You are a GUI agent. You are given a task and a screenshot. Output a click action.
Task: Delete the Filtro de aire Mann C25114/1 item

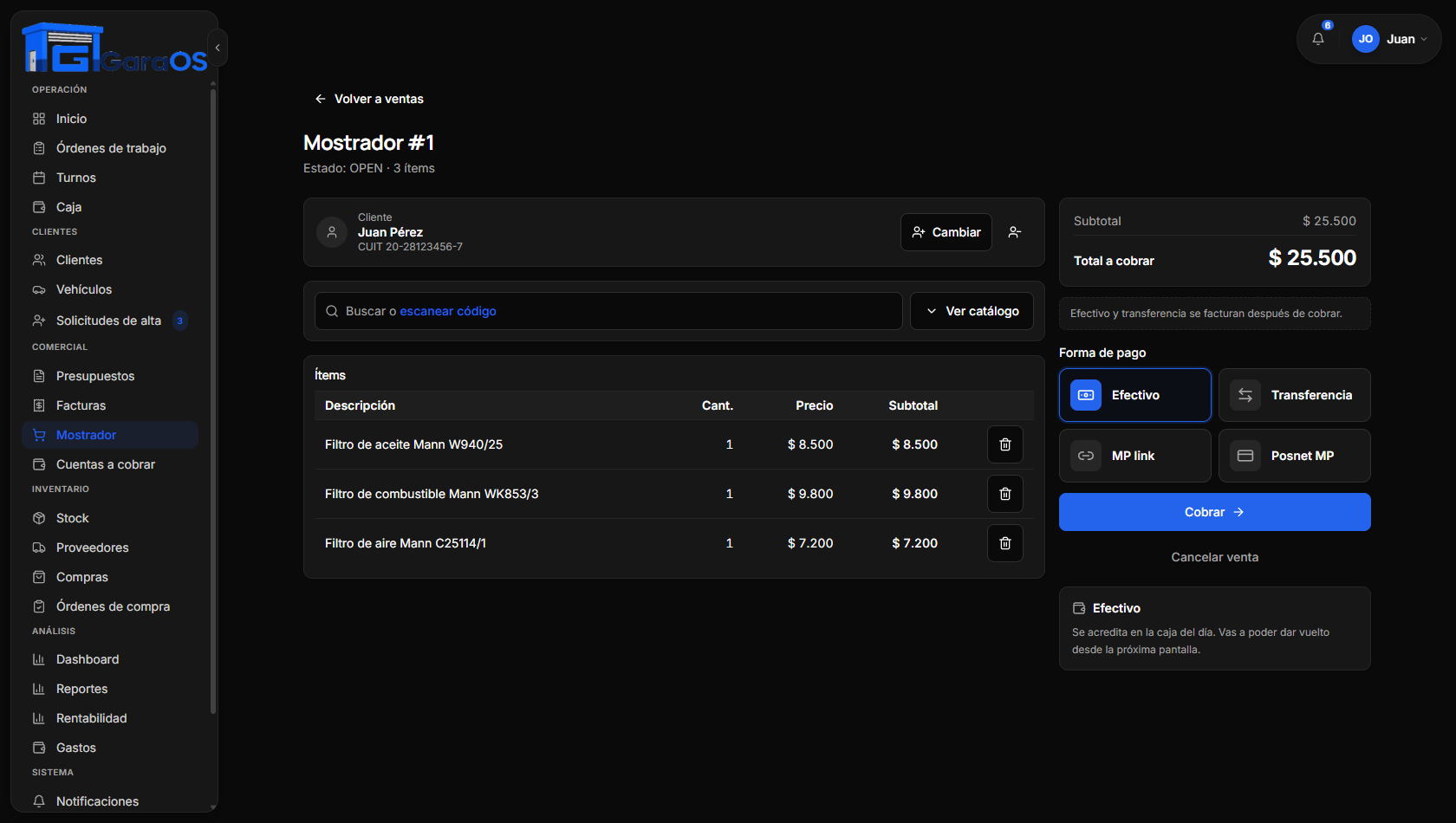point(1005,543)
